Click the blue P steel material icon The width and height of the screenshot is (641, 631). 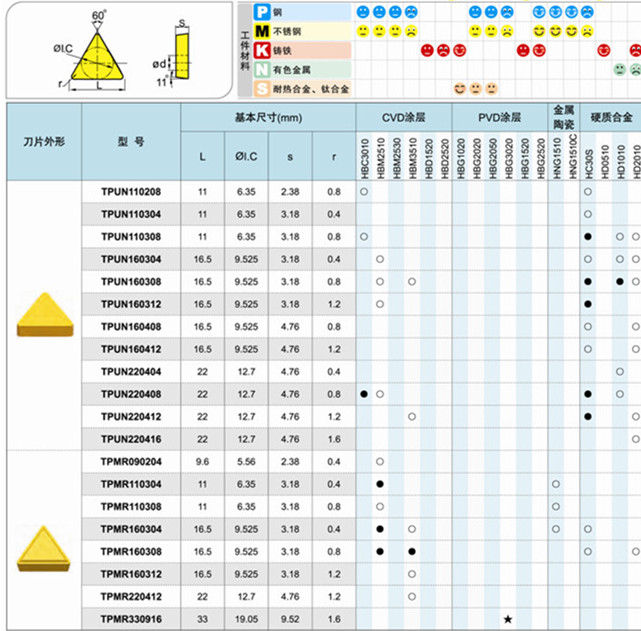point(262,12)
